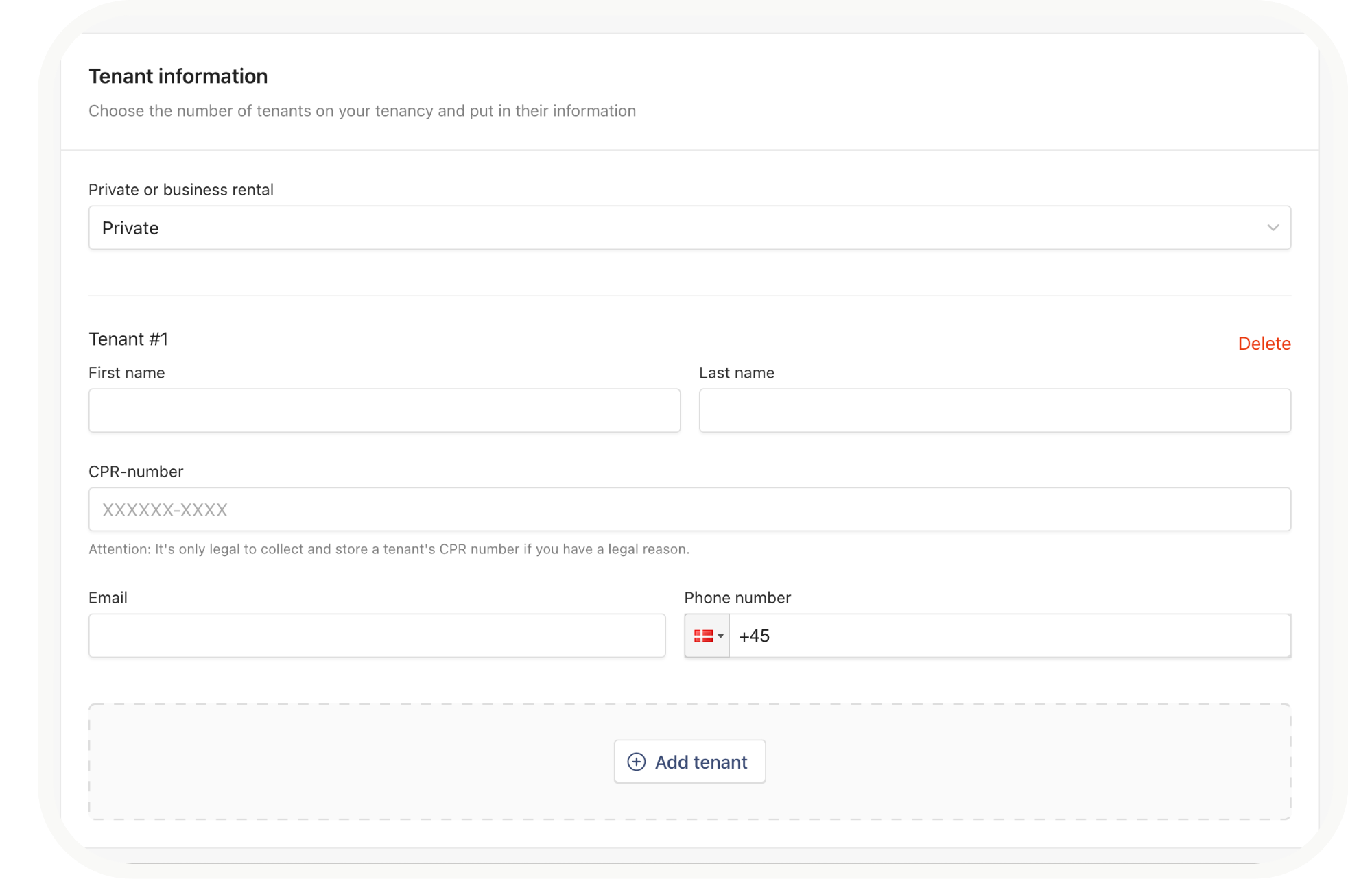Focus the First name input field
Viewport: 1372px width, 879px height.
point(384,411)
